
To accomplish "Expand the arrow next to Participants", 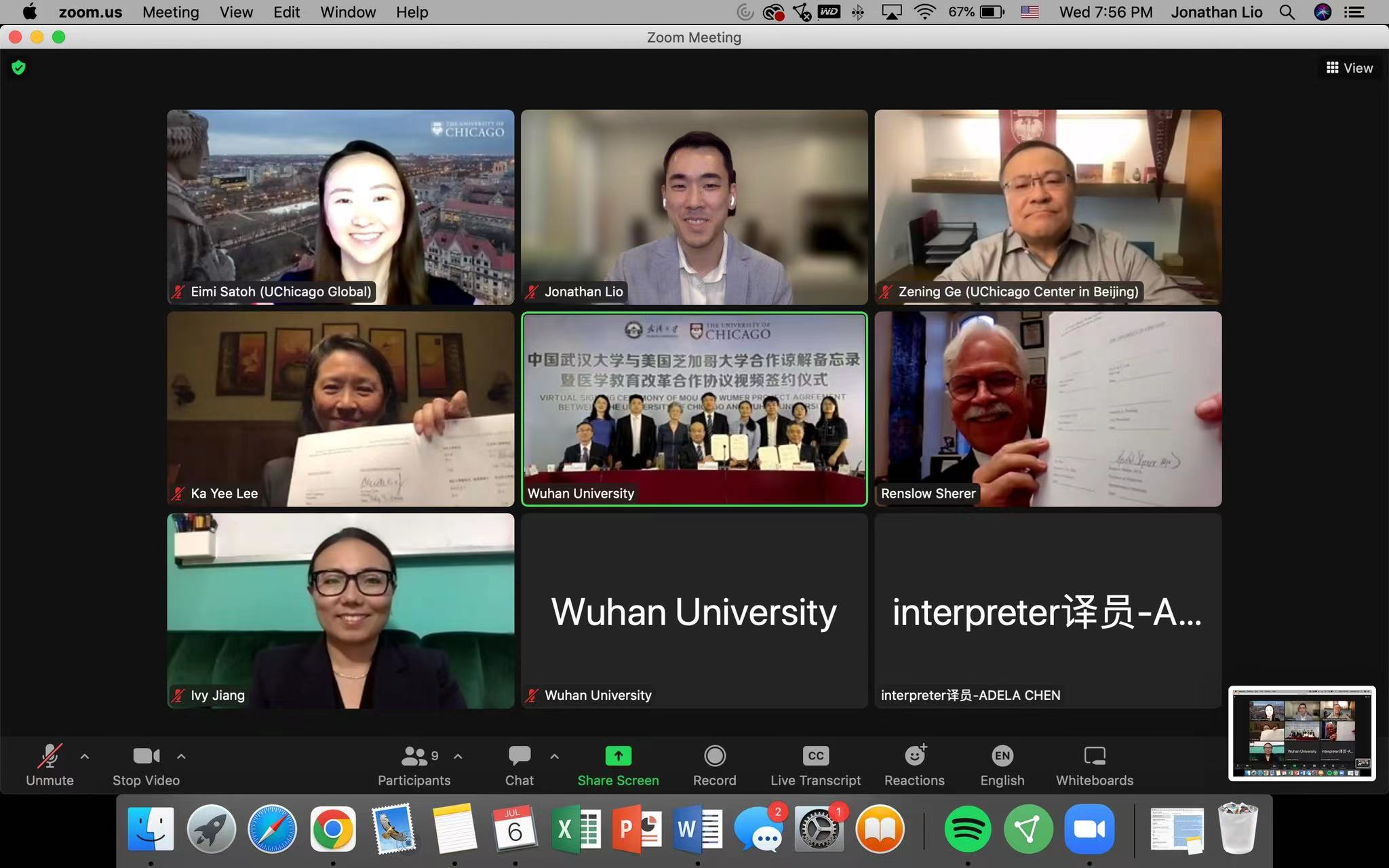I will click(458, 756).
